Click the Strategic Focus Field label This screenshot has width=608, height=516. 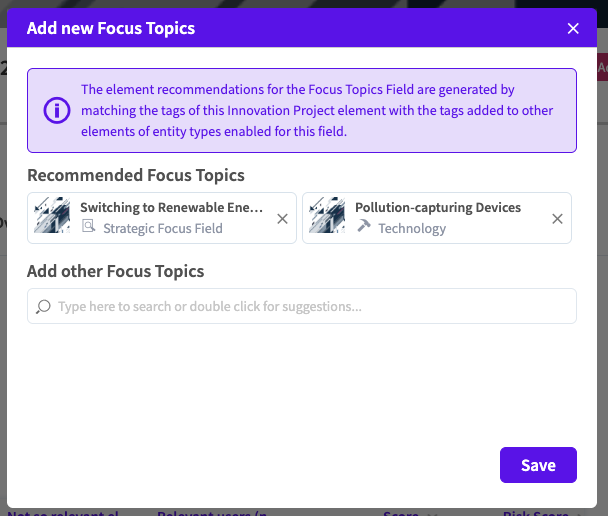point(162,228)
